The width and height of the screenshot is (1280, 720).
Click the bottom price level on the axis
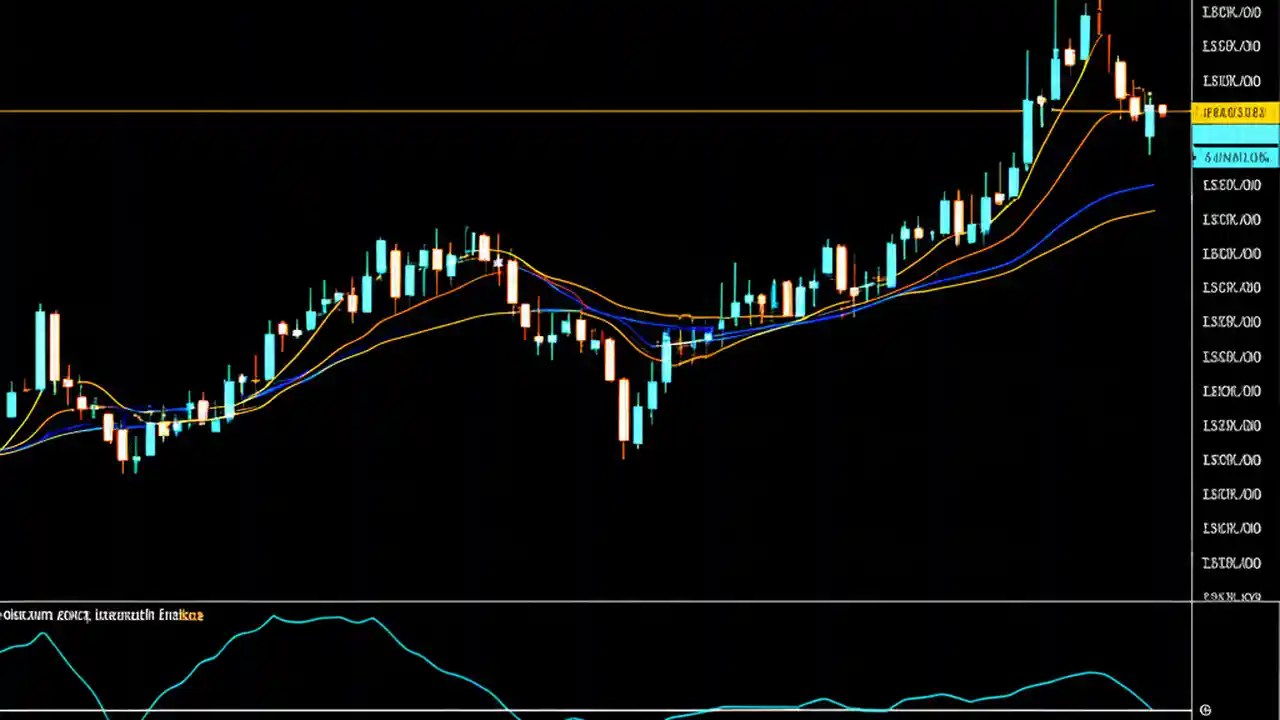[x=1231, y=595]
